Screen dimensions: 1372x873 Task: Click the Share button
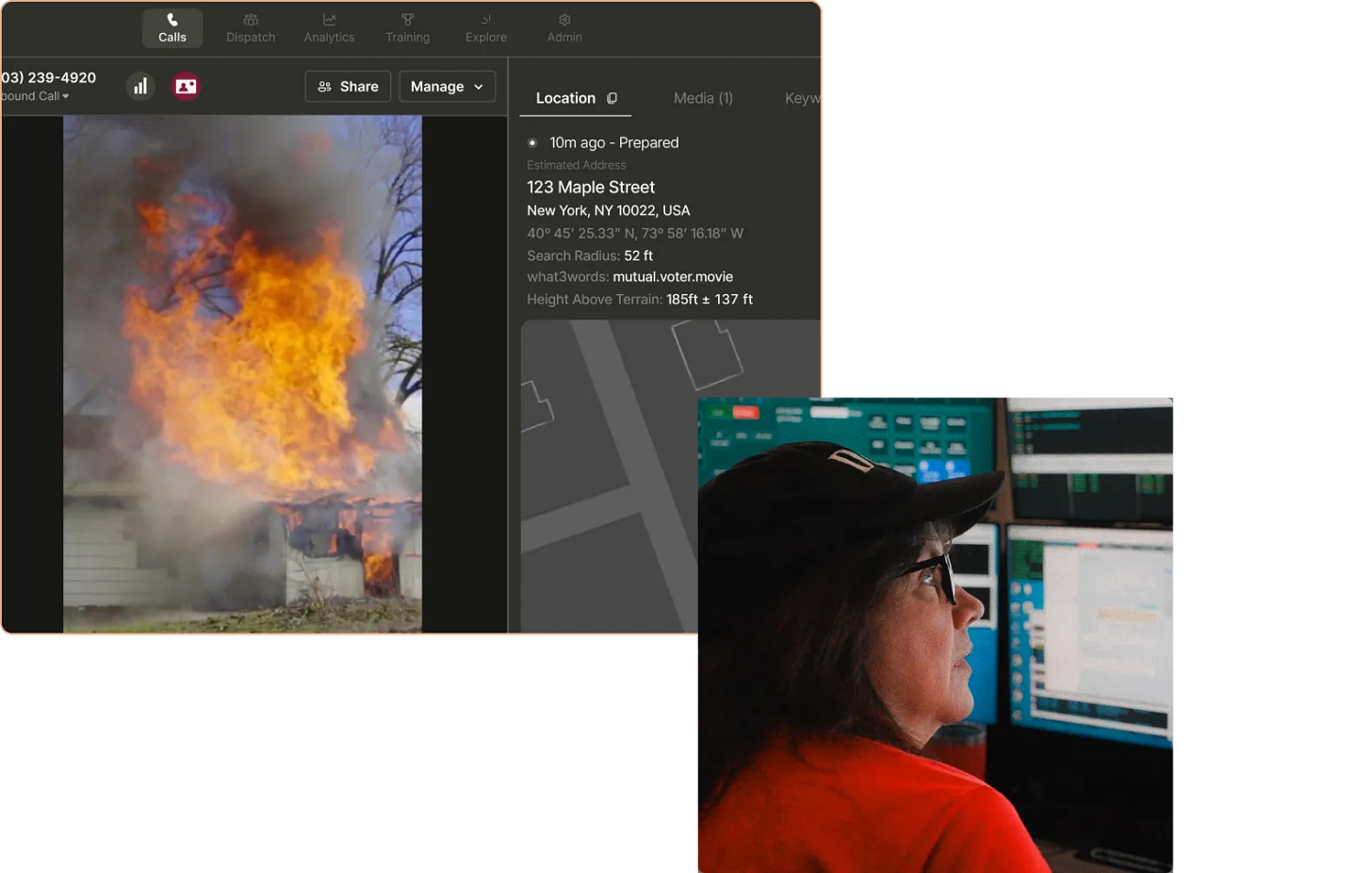[x=348, y=86]
